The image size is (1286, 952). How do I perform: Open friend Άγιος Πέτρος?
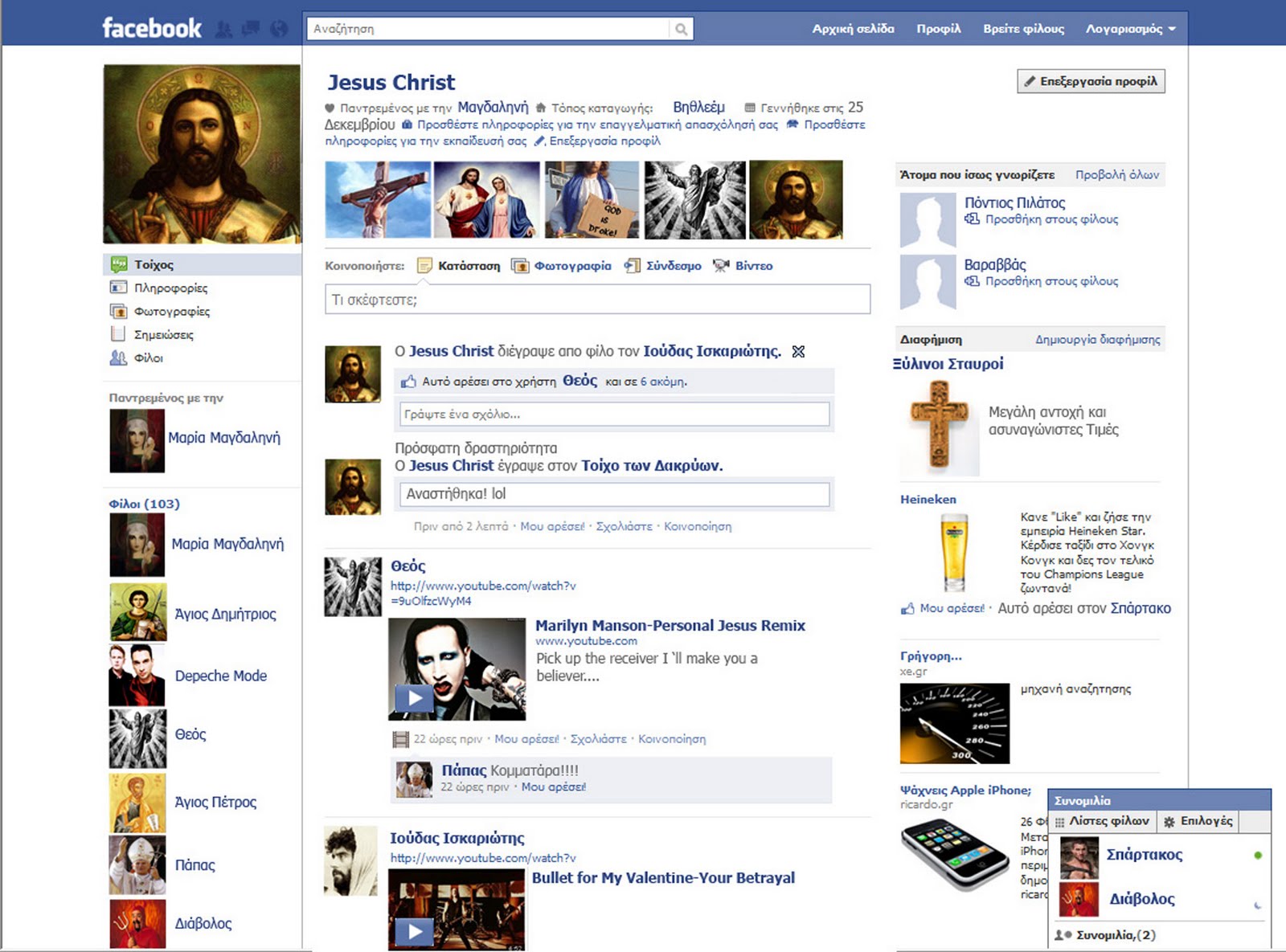[215, 802]
